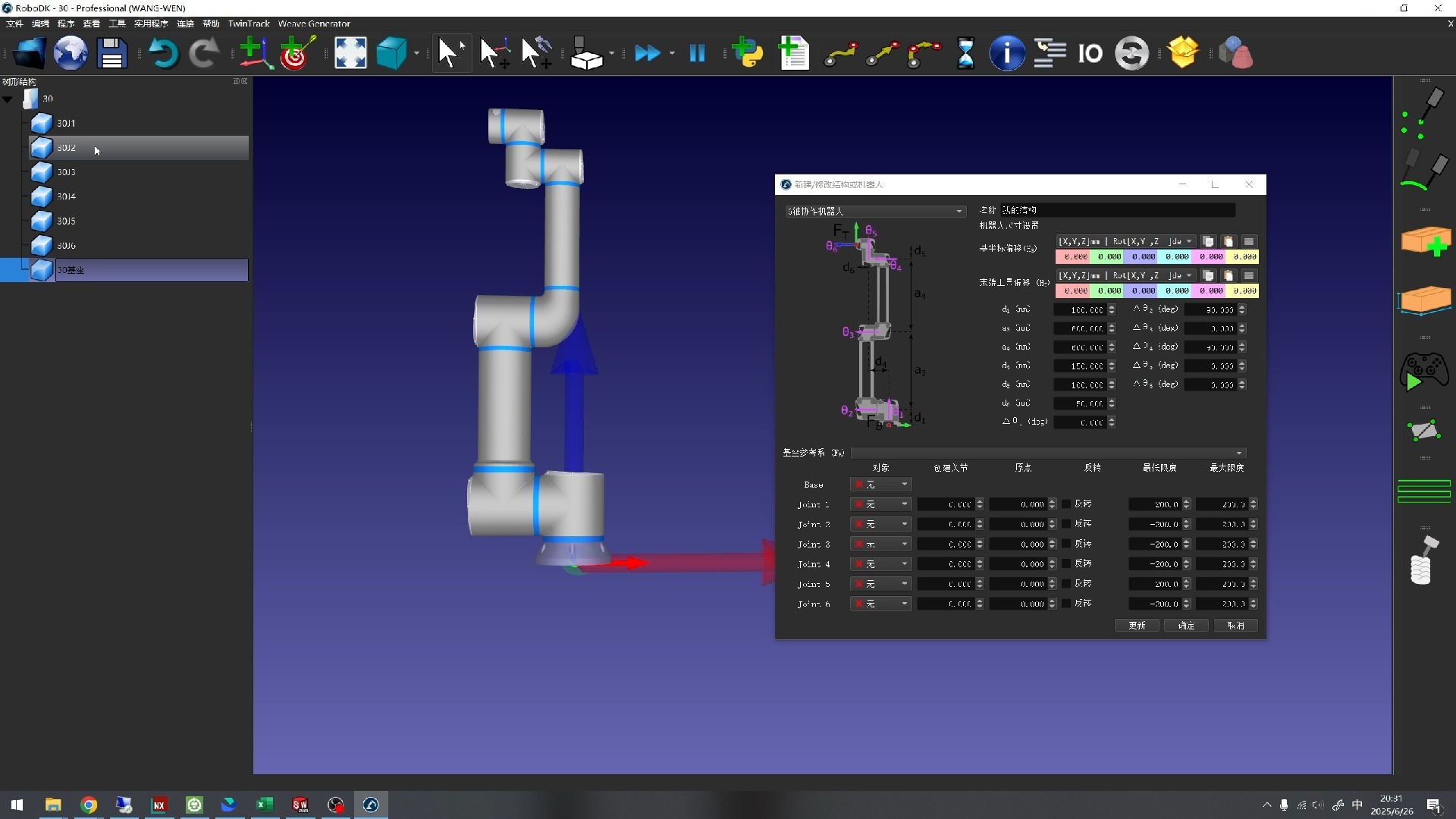Toggle the invert checkbox for Joint 3
The height and width of the screenshot is (819, 1456).
click(1065, 544)
